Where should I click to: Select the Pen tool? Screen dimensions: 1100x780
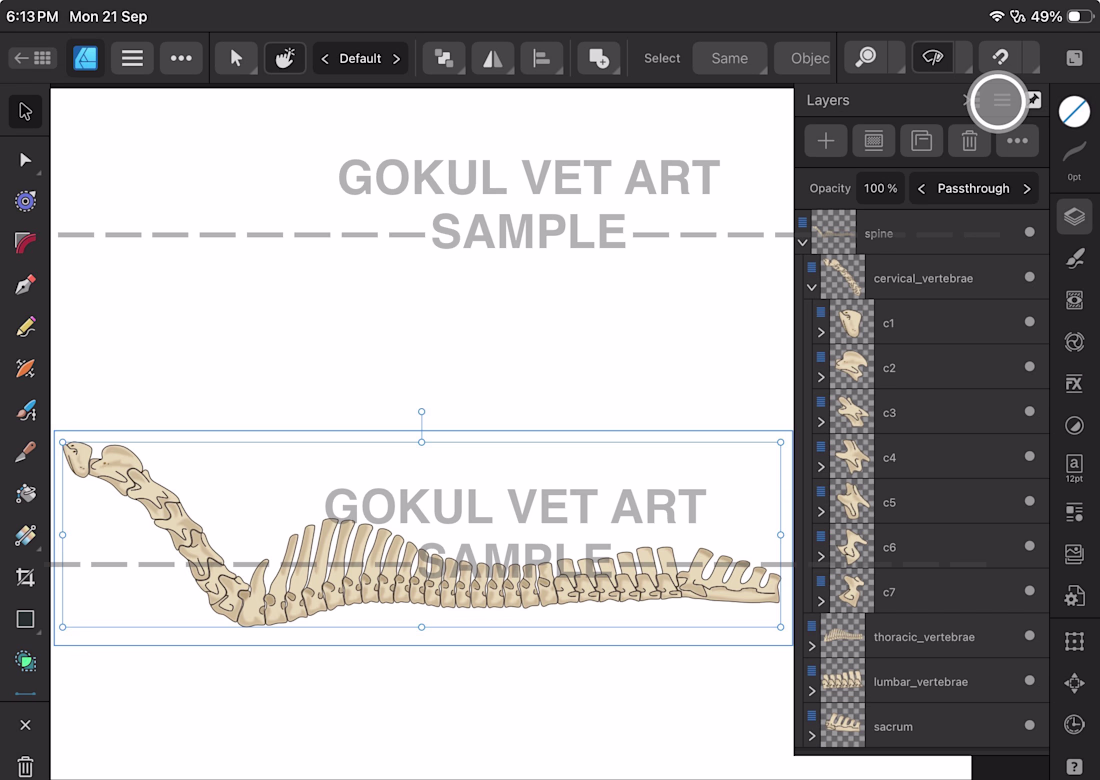25,285
